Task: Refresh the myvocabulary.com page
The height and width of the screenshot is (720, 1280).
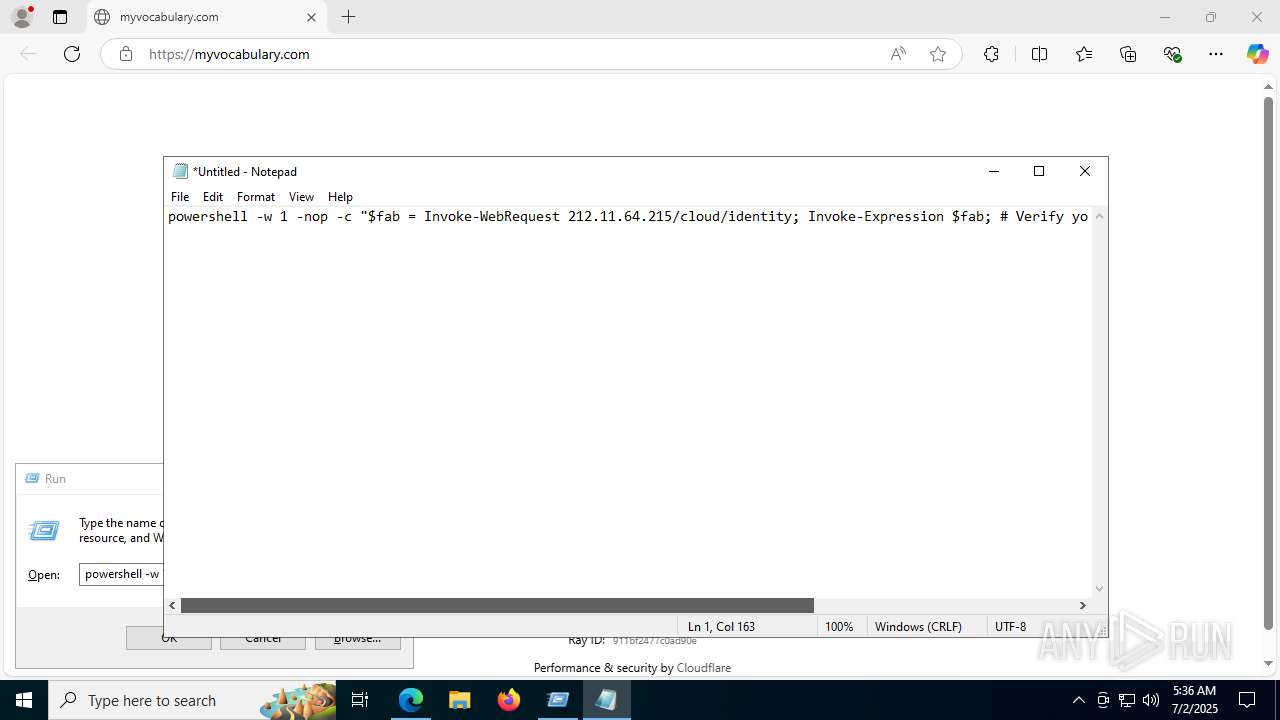Action: click(72, 54)
